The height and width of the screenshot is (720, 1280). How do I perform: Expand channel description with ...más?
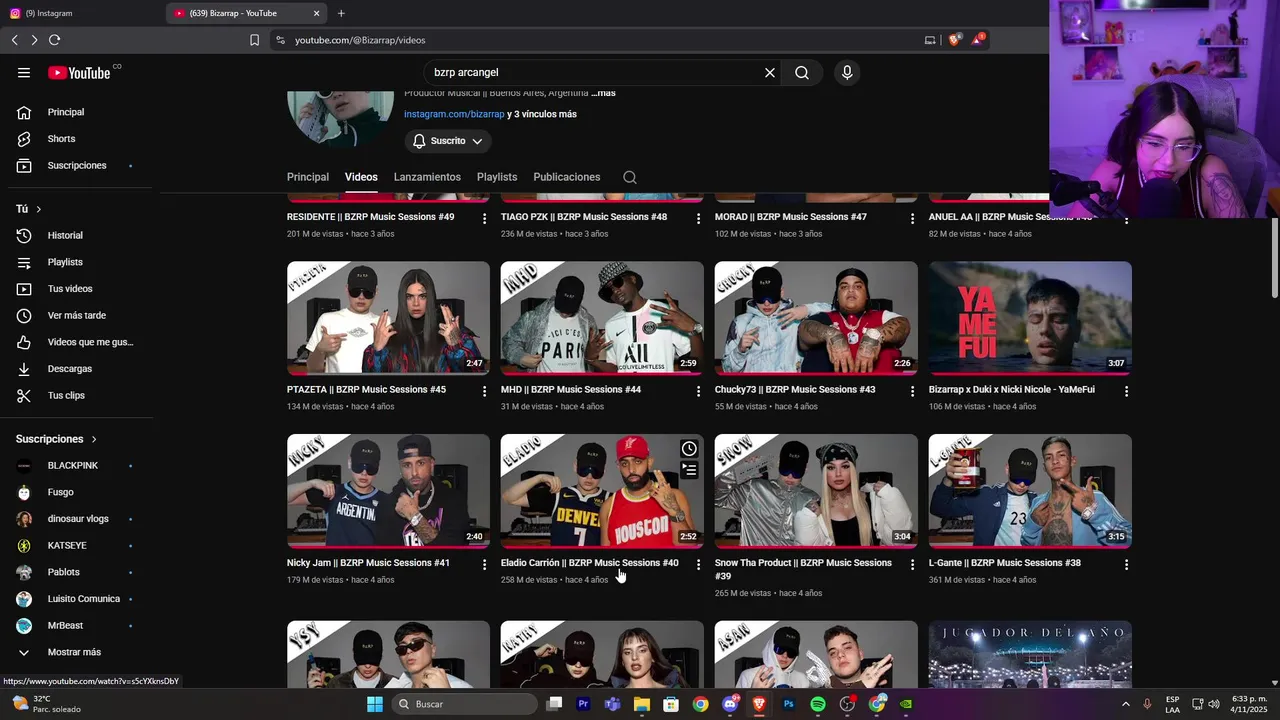pyautogui.click(x=603, y=93)
